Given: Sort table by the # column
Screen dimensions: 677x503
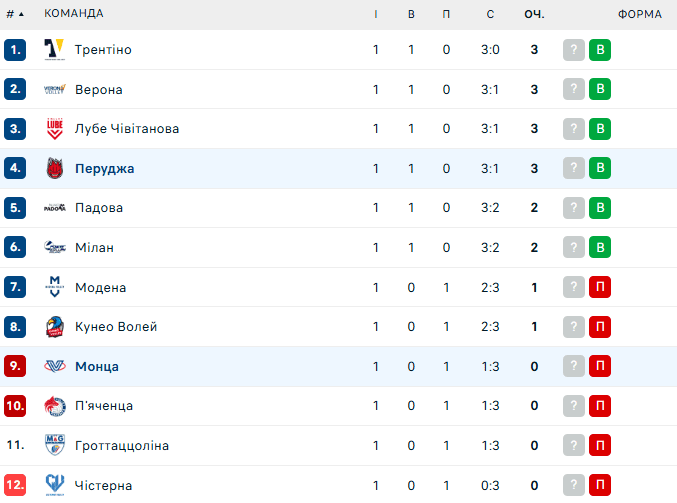Looking at the screenshot, I should (x=15, y=14).
